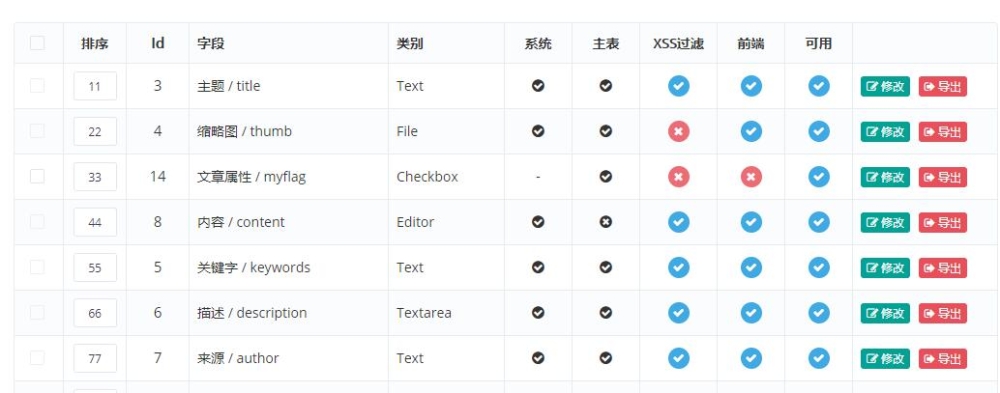
Task: Click the Checkbox type cell
Action: click(x=427, y=177)
